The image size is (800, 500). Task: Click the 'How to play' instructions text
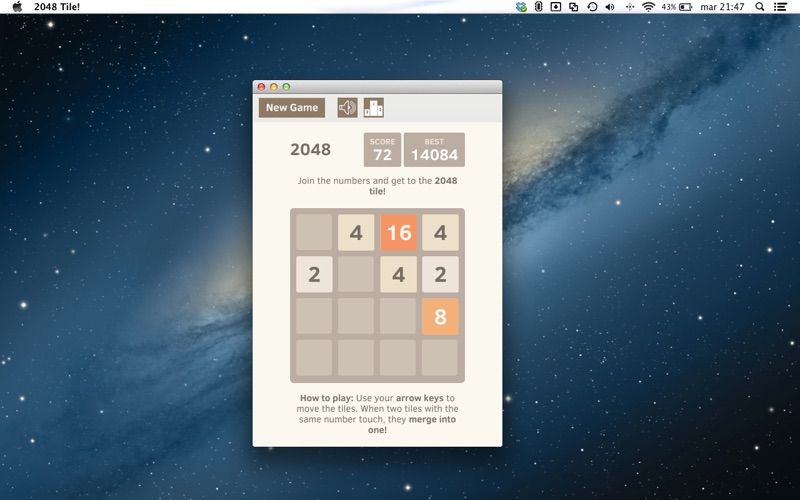pyautogui.click(x=378, y=414)
